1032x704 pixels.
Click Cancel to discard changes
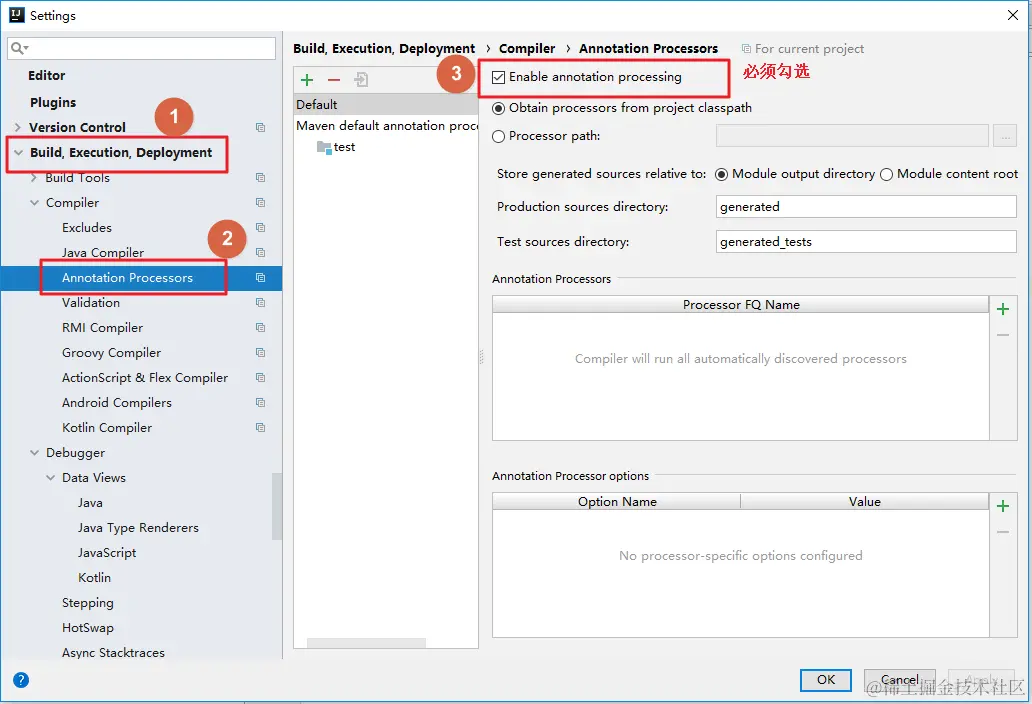coord(899,680)
